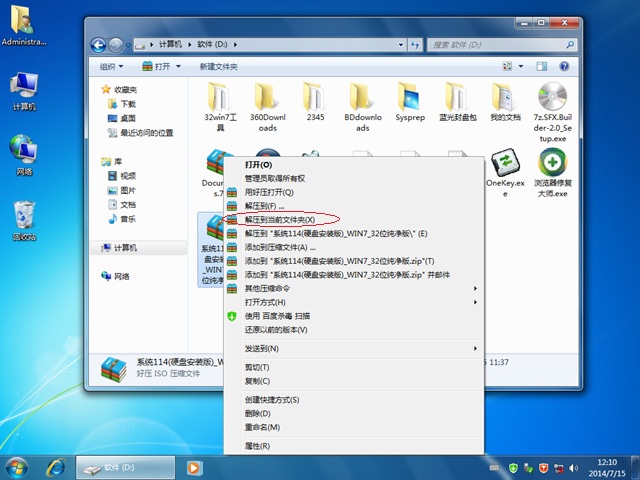Click the Back navigation arrow button
The height and width of the screenshot is (480, 640).
pyautogui.click(x=98, y=44)
